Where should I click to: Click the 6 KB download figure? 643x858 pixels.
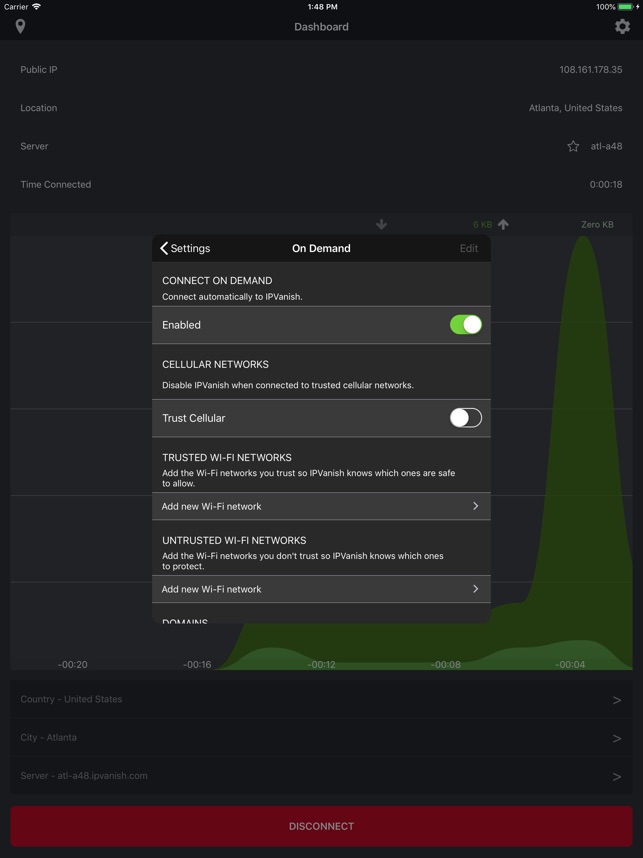[482, 224]
